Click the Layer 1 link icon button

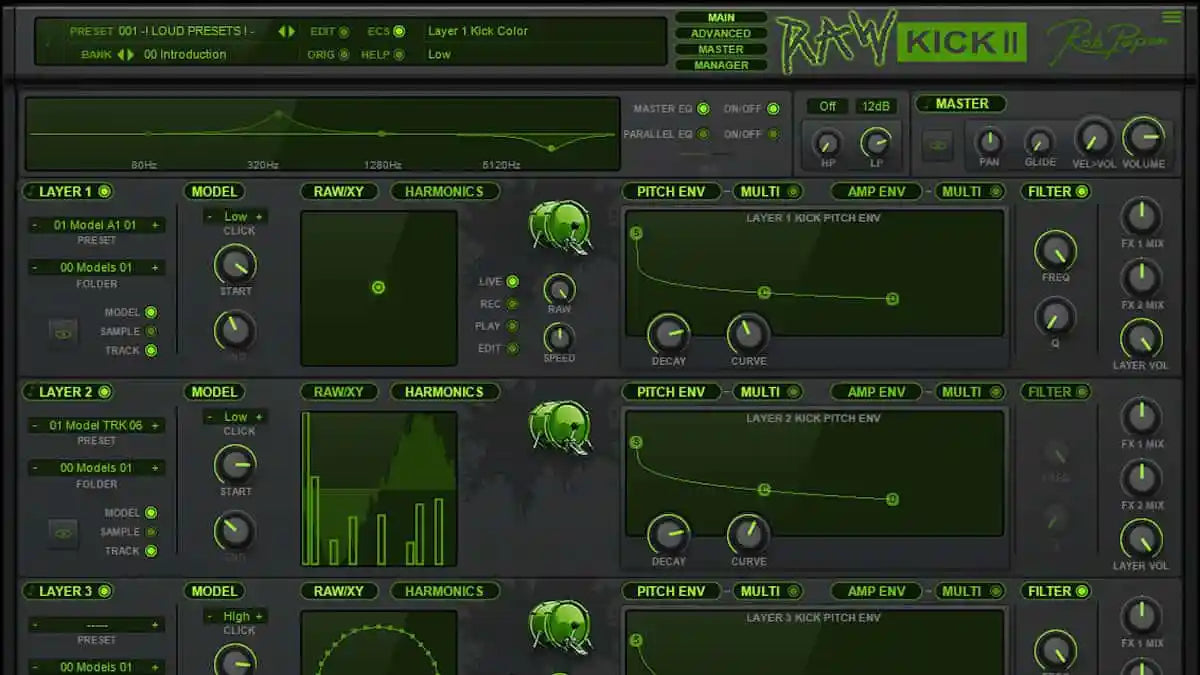(63, 333)
